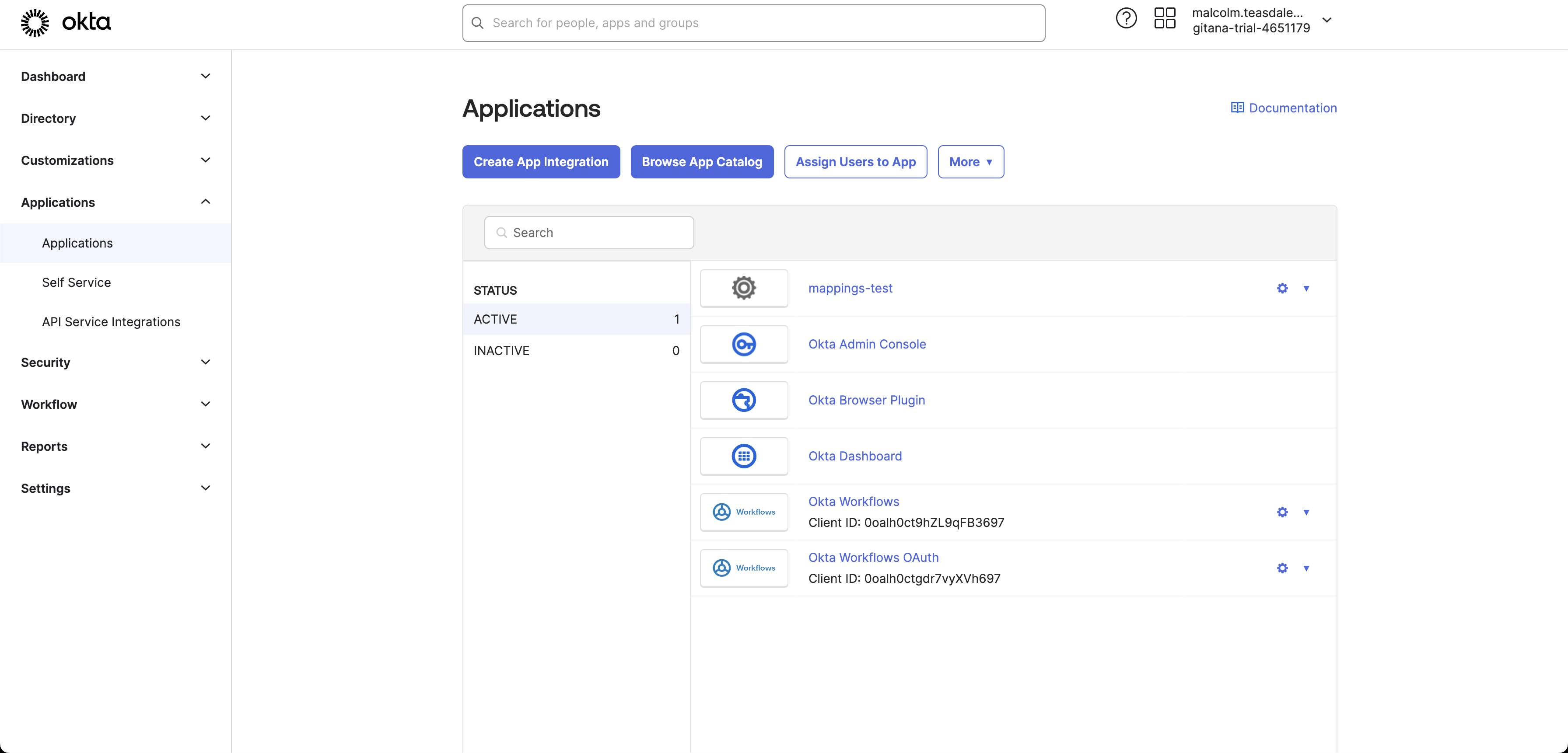Open the Okta Workflows link
Image resolution: width=1568 pixels, height=753 pixels.
(x=854, y=502)
